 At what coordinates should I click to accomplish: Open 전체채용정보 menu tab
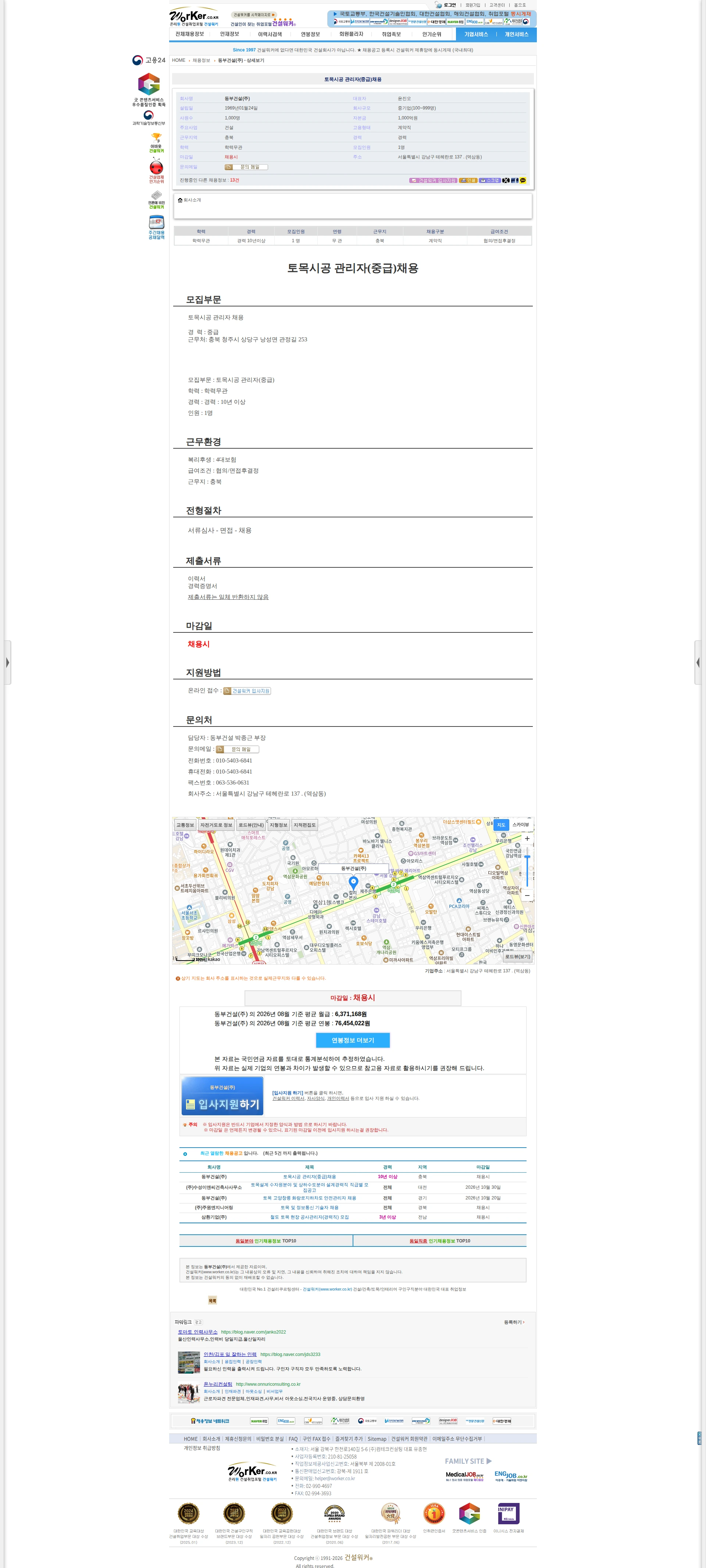click(x=189, y=34)
